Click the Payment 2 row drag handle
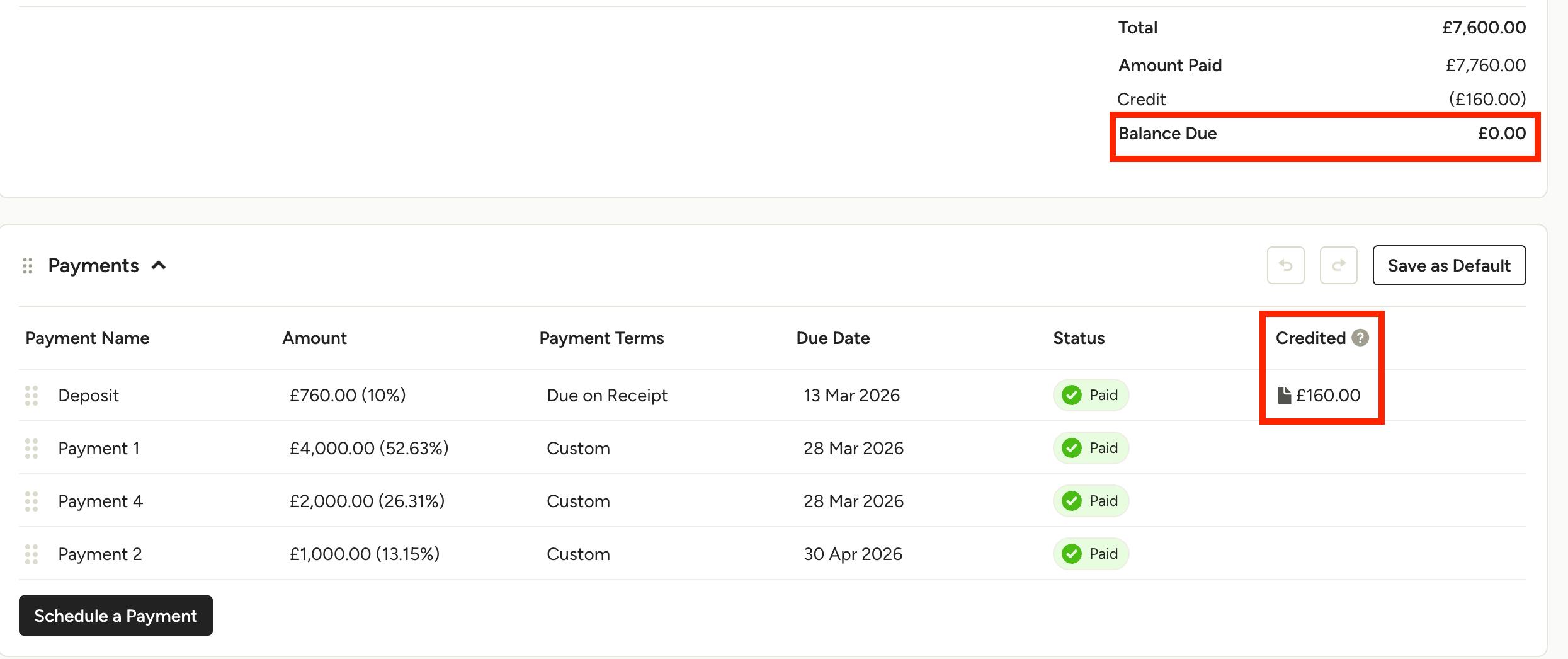The width and height of the screenshot is (1568, 659). tap(31, 554)
